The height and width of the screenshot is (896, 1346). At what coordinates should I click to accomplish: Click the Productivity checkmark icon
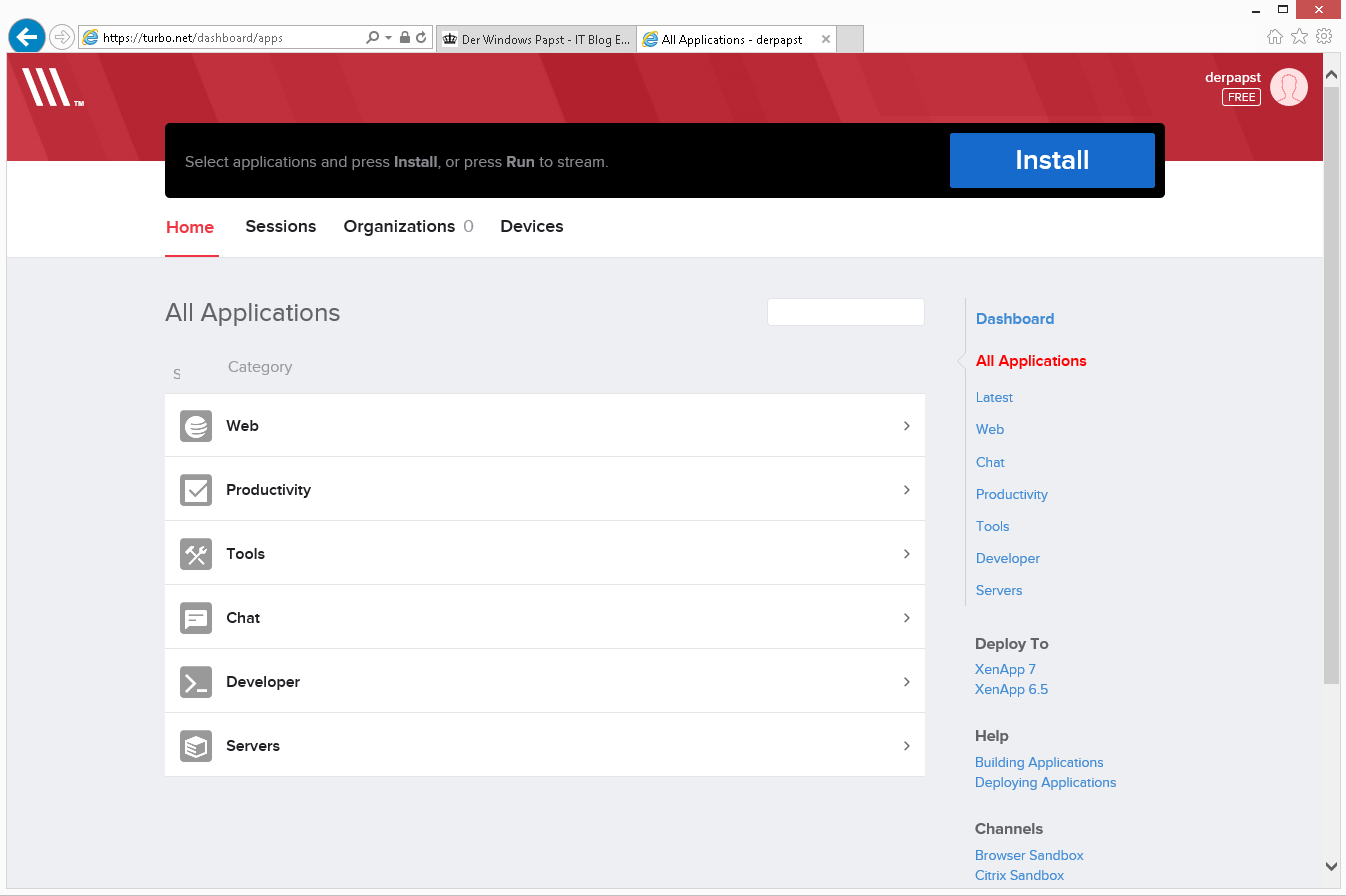196,490
